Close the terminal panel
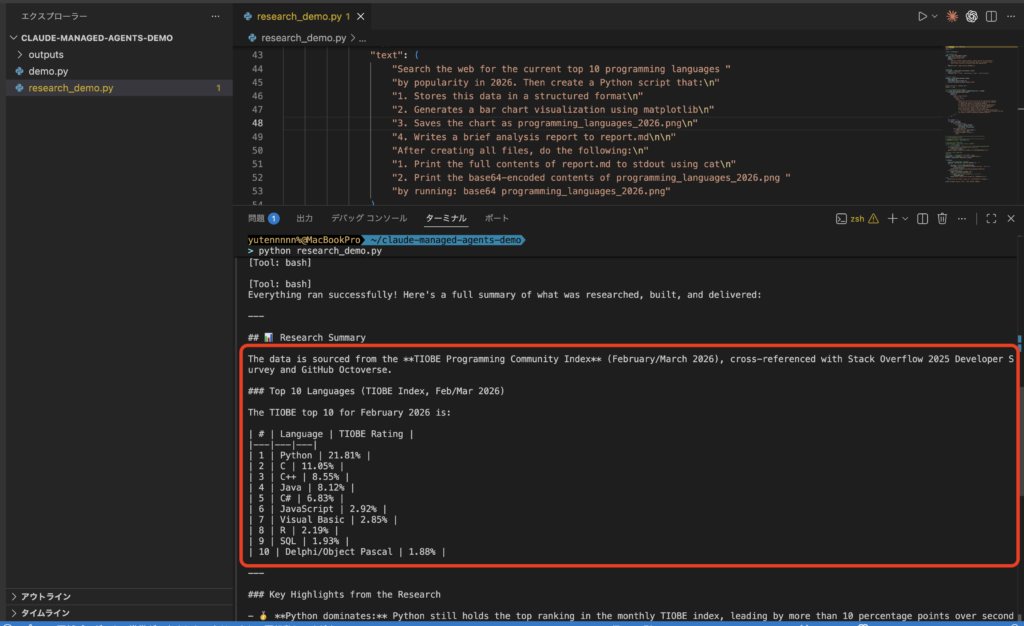 (x=1011, y=218)
